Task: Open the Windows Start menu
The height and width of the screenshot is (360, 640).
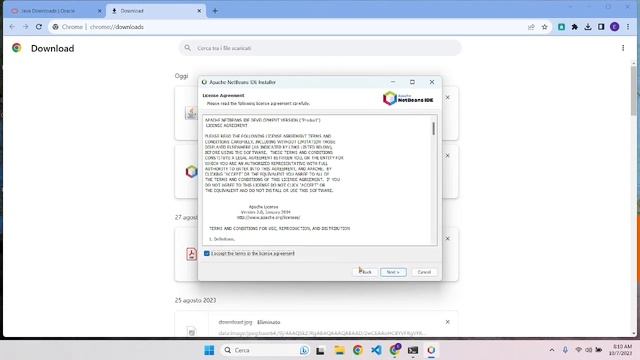Action: pyautogui.click(x=209, y=350)
